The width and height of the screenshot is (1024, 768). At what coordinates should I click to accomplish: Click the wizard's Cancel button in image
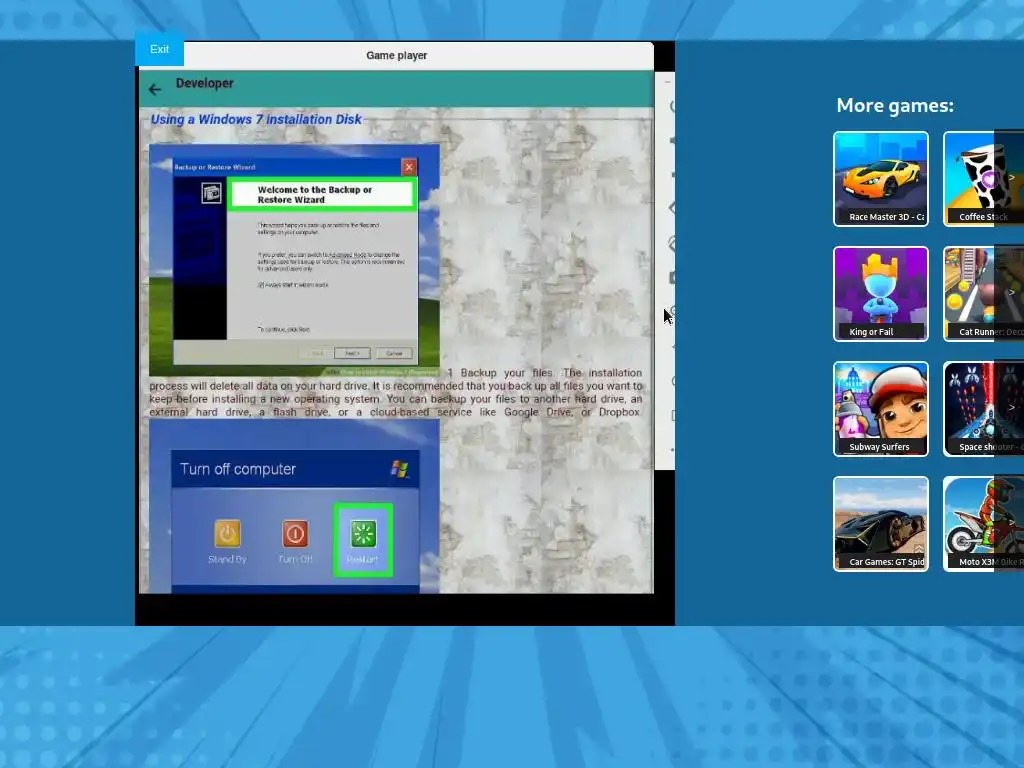(394, 353)
